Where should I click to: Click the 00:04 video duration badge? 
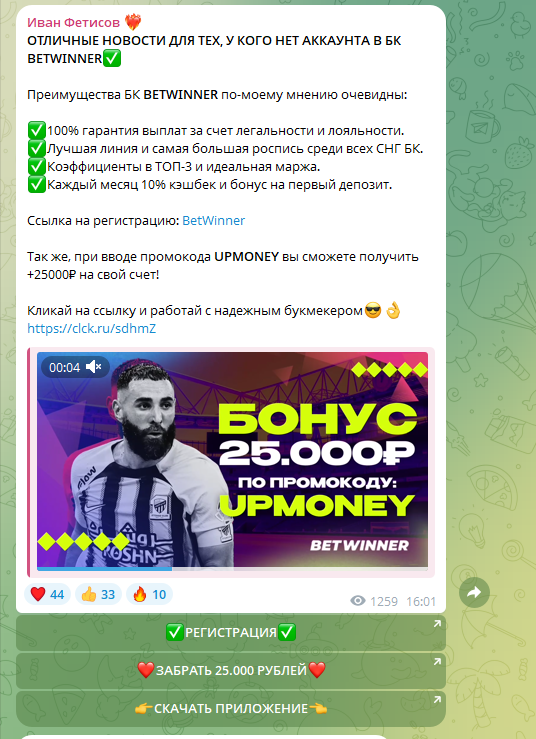click(x=65, y=367)
